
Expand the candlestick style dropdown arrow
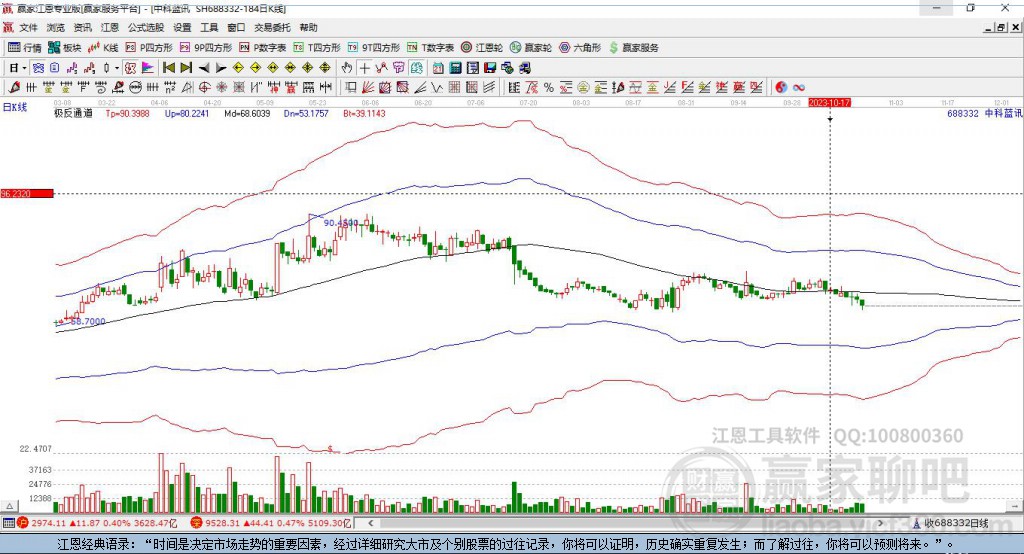(x=117, y=68)
